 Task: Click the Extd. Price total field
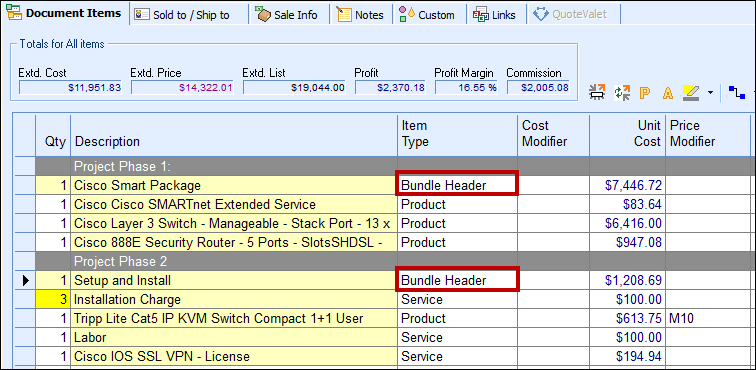[x=182, y=87]
